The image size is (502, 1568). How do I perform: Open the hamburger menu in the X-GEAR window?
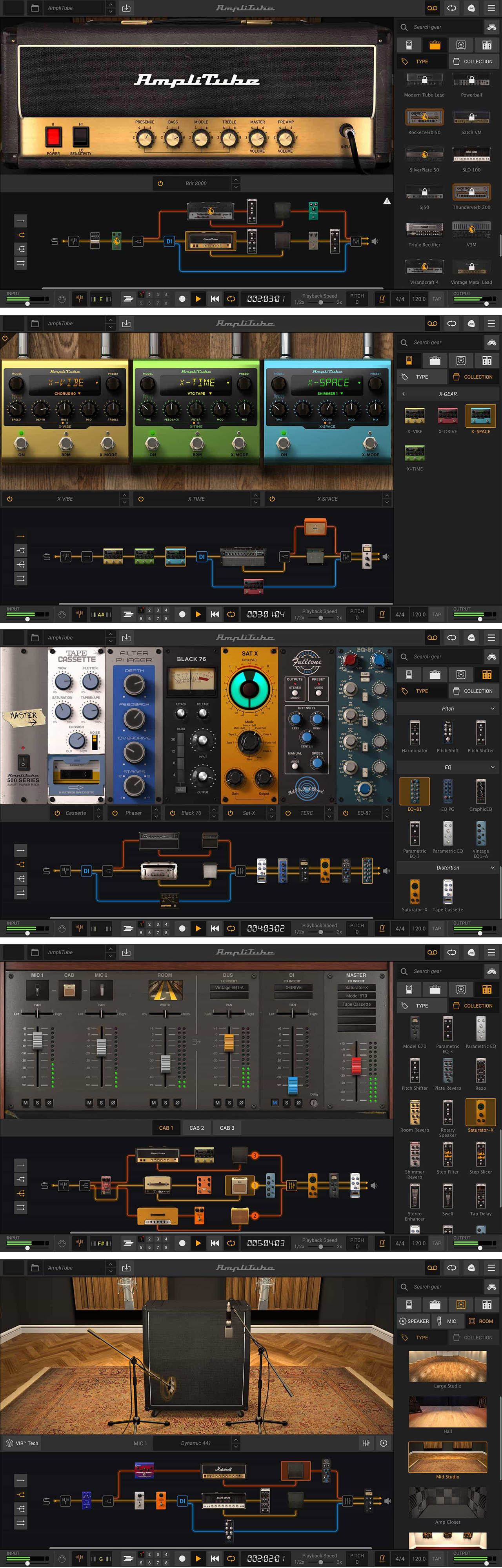(491, 323)
